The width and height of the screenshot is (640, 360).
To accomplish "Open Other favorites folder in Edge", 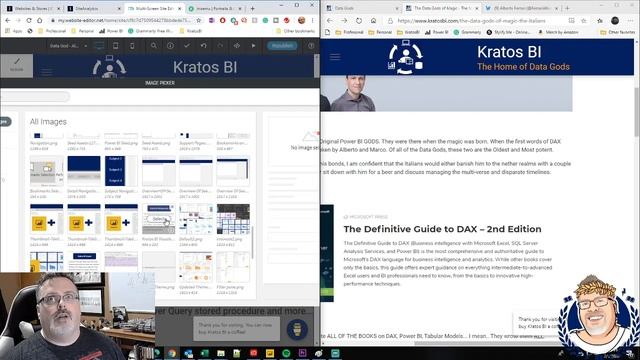I will pos(617,32).
